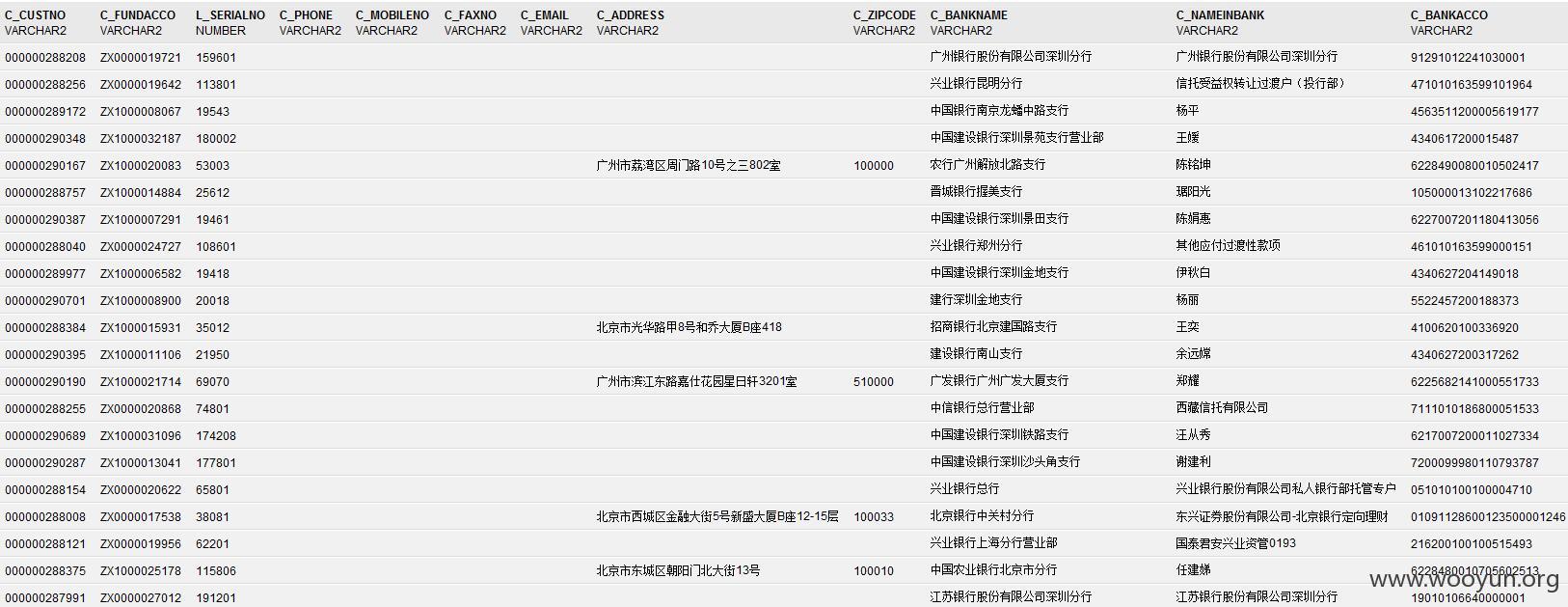Image resolution: width=1568 pixels, height=607 pixels.
Task: Click fund account ZX0000019721
Action: (141, 58)
